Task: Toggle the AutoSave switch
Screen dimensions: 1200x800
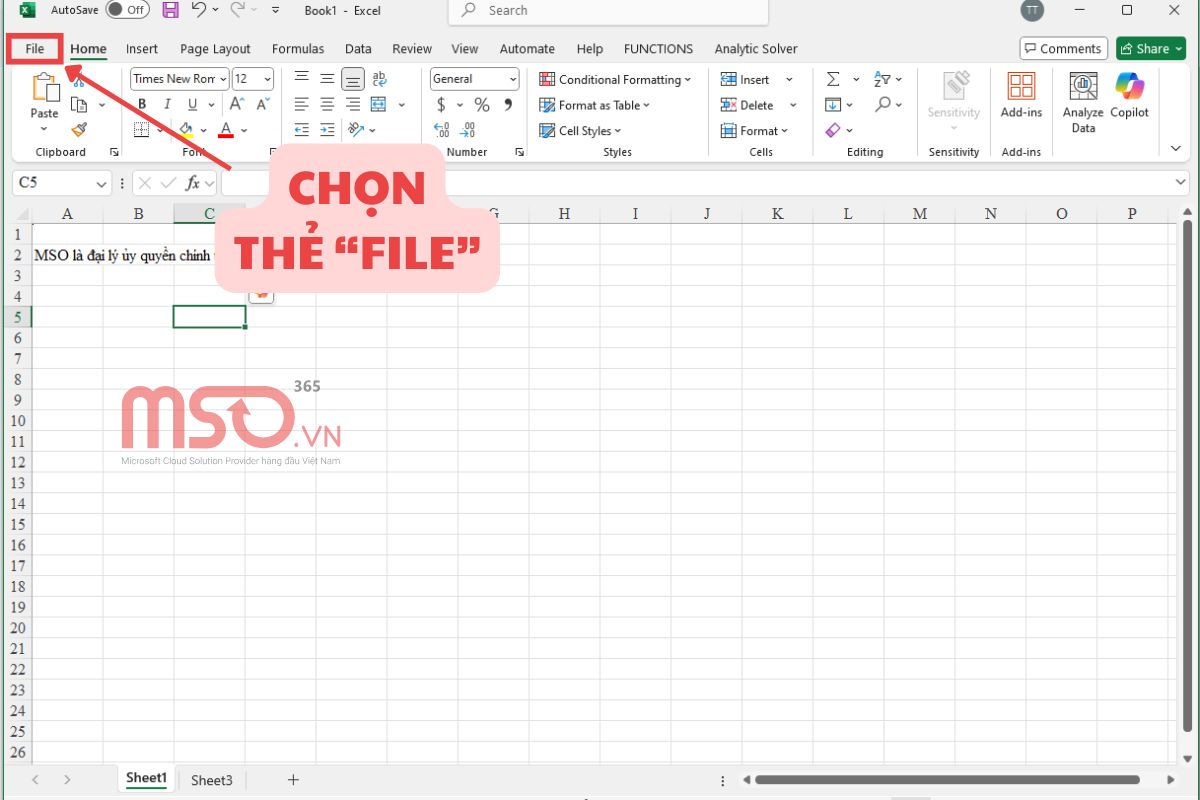Action: pos(127,10)
